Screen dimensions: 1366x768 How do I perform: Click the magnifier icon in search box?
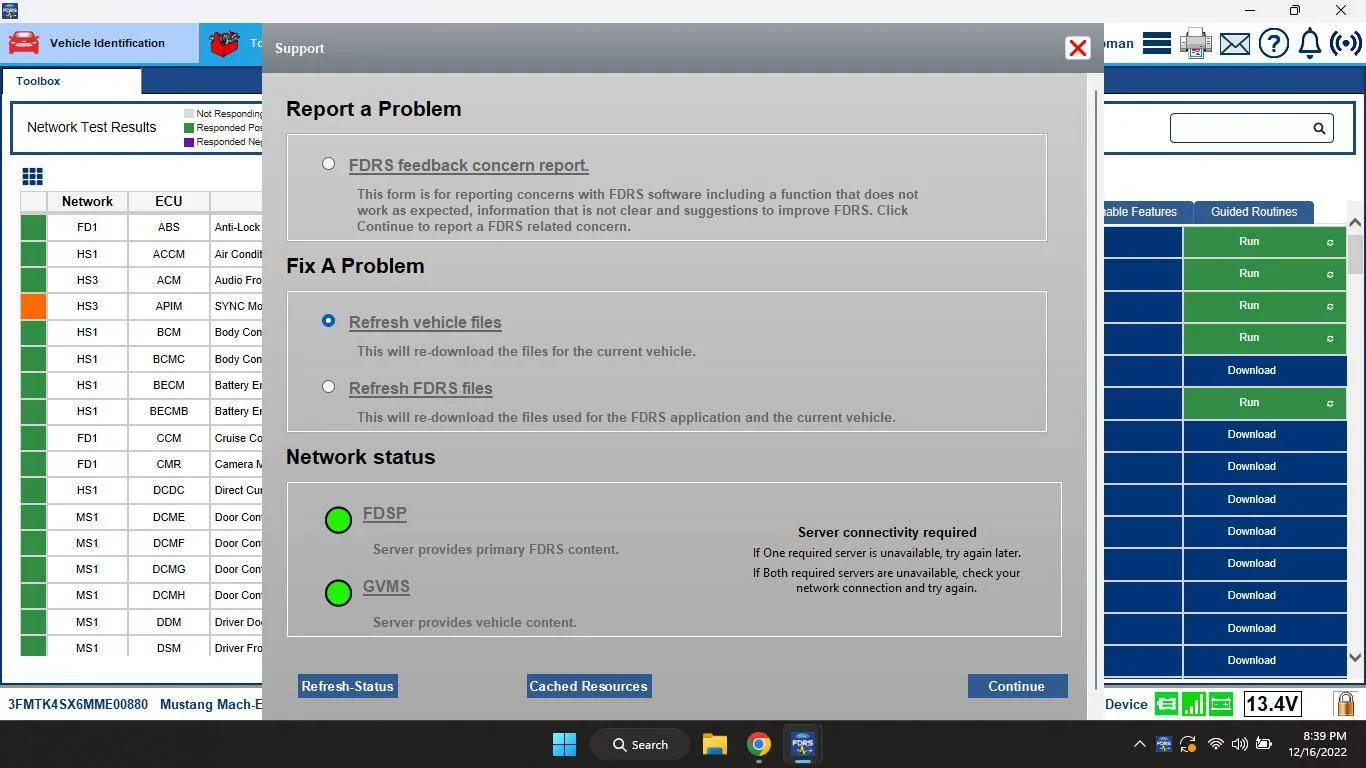click(x=1319, y=128)
